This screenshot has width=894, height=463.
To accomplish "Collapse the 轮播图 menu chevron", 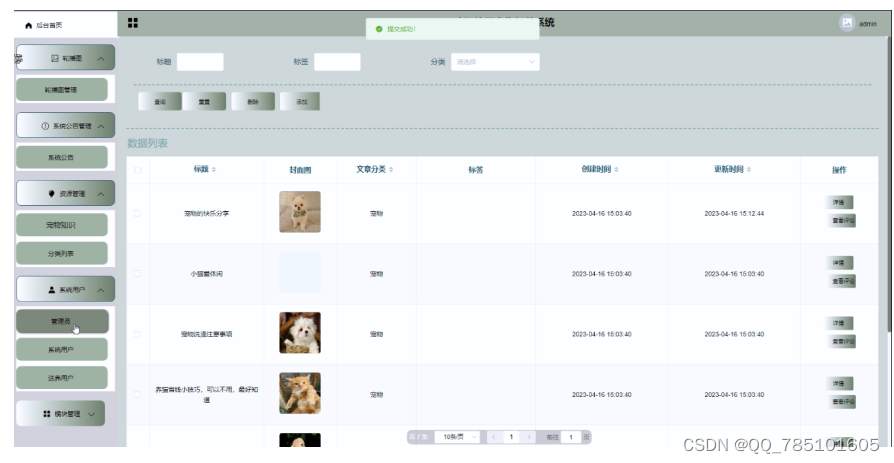I will click(101, 59).
